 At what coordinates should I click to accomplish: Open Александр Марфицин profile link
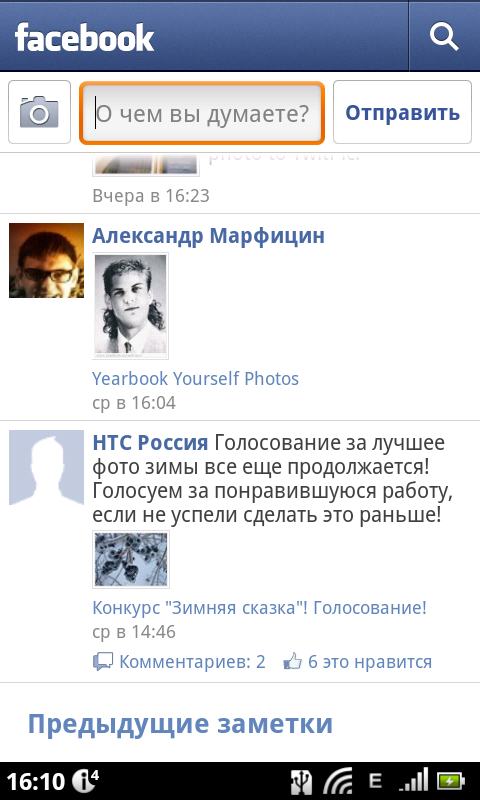point(208,236)
